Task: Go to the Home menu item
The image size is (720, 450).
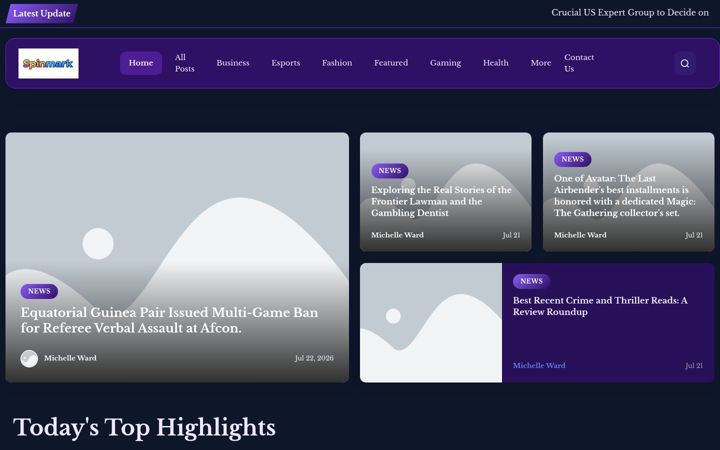Action: click(x=141, y=63)
